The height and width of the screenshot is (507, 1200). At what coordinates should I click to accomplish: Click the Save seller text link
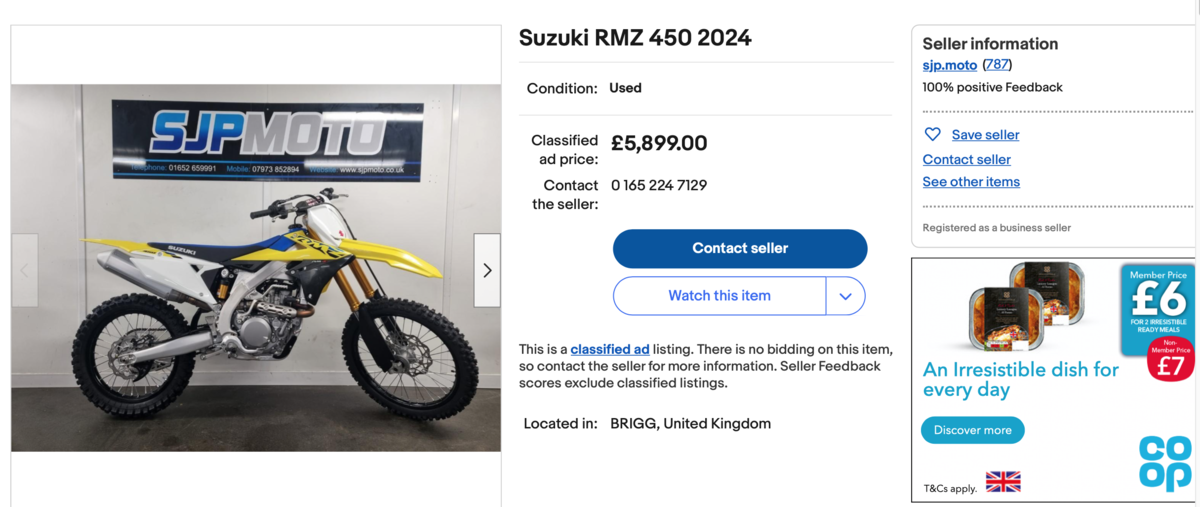coord(985,135)
